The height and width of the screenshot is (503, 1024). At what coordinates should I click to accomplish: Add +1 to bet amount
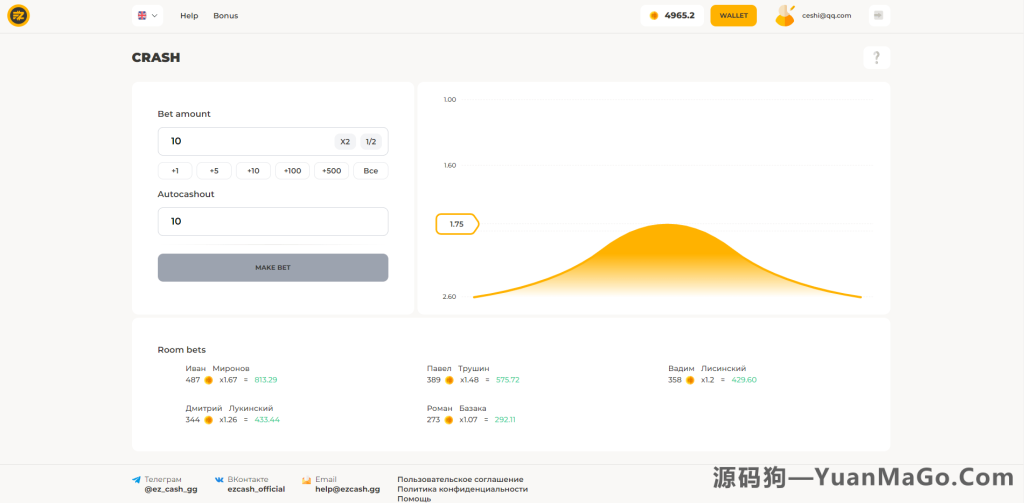(x=175, y=170)
